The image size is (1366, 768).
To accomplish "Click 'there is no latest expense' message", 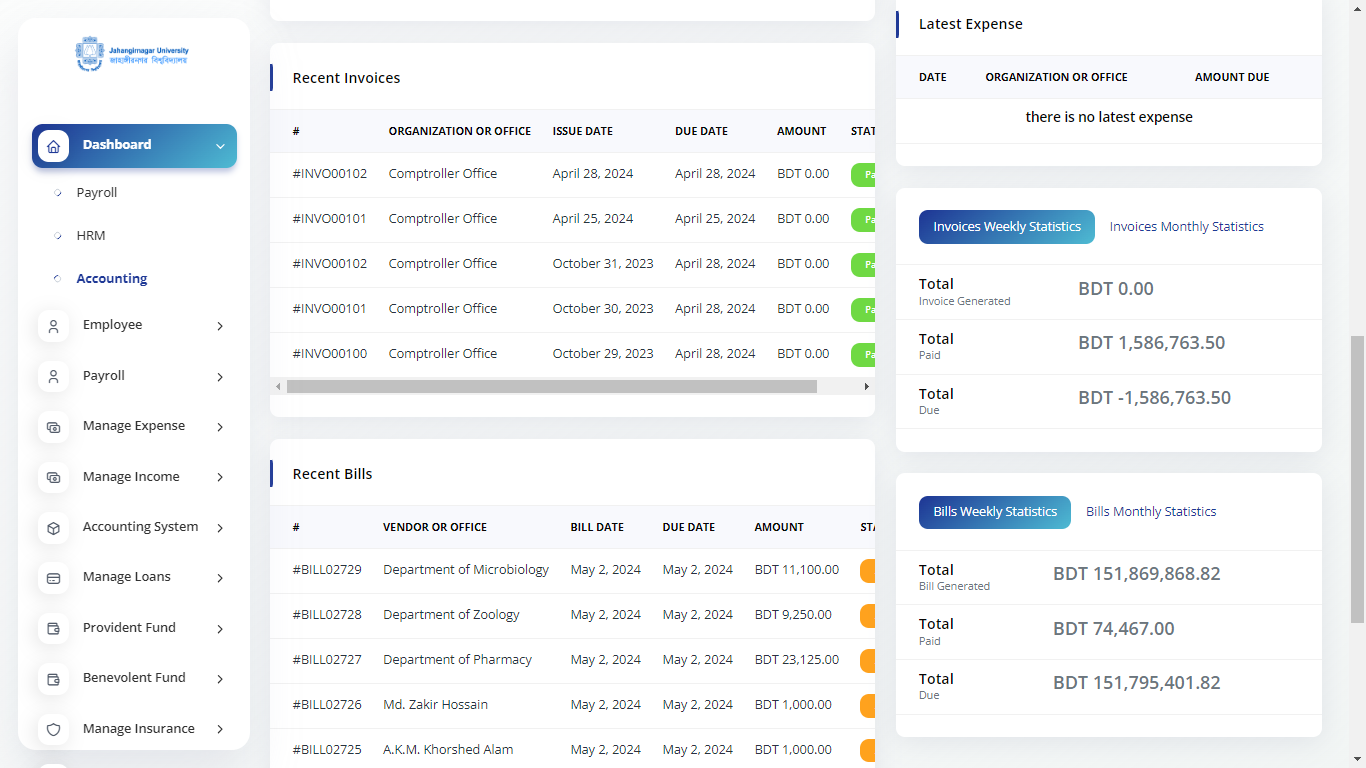I will [x=1109, y=117].
